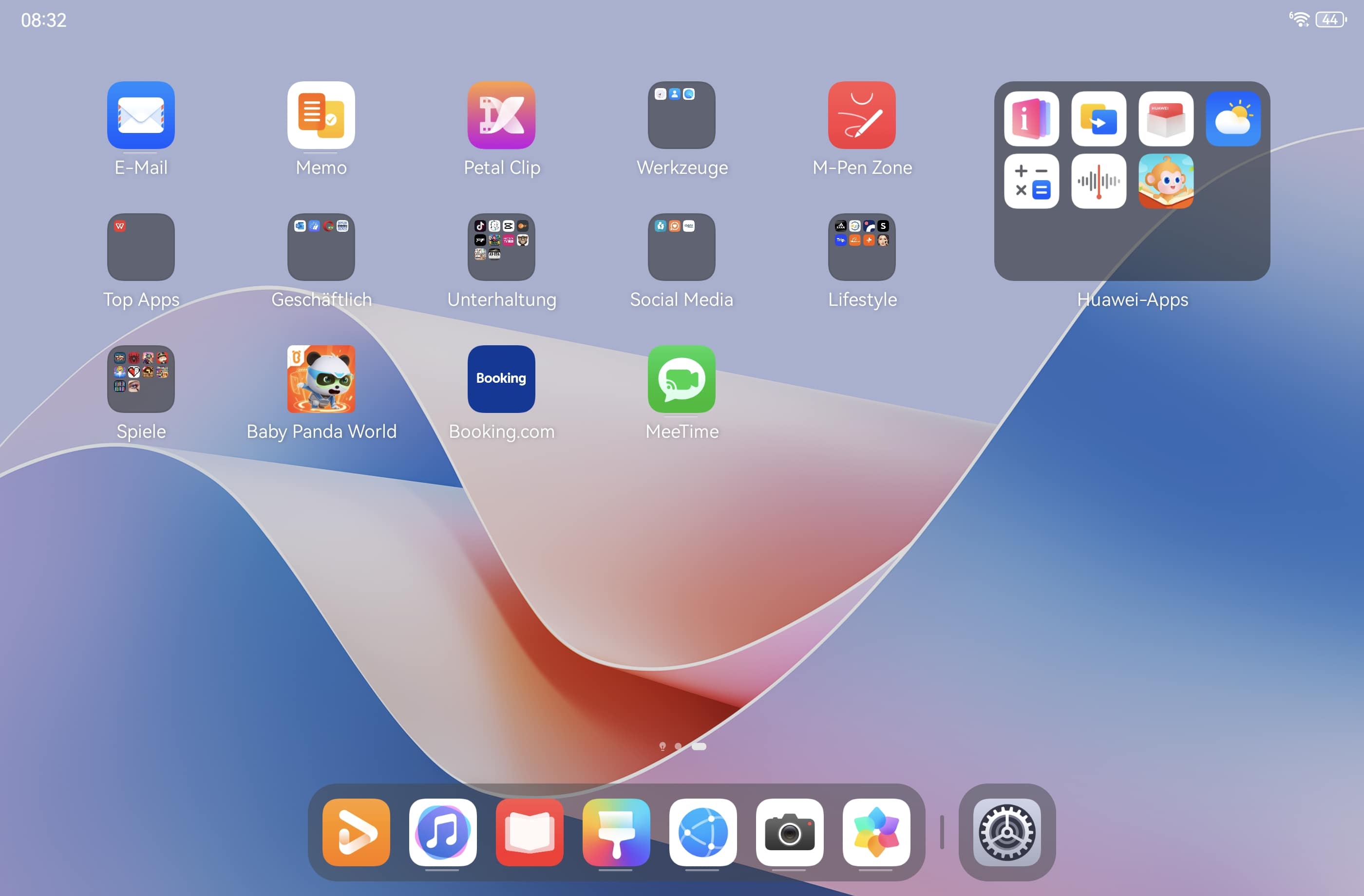The width and height of the screenshot is (1364, 896).
Task: Open the Themes paintbrush app in dock
Action: pos(616,832)
